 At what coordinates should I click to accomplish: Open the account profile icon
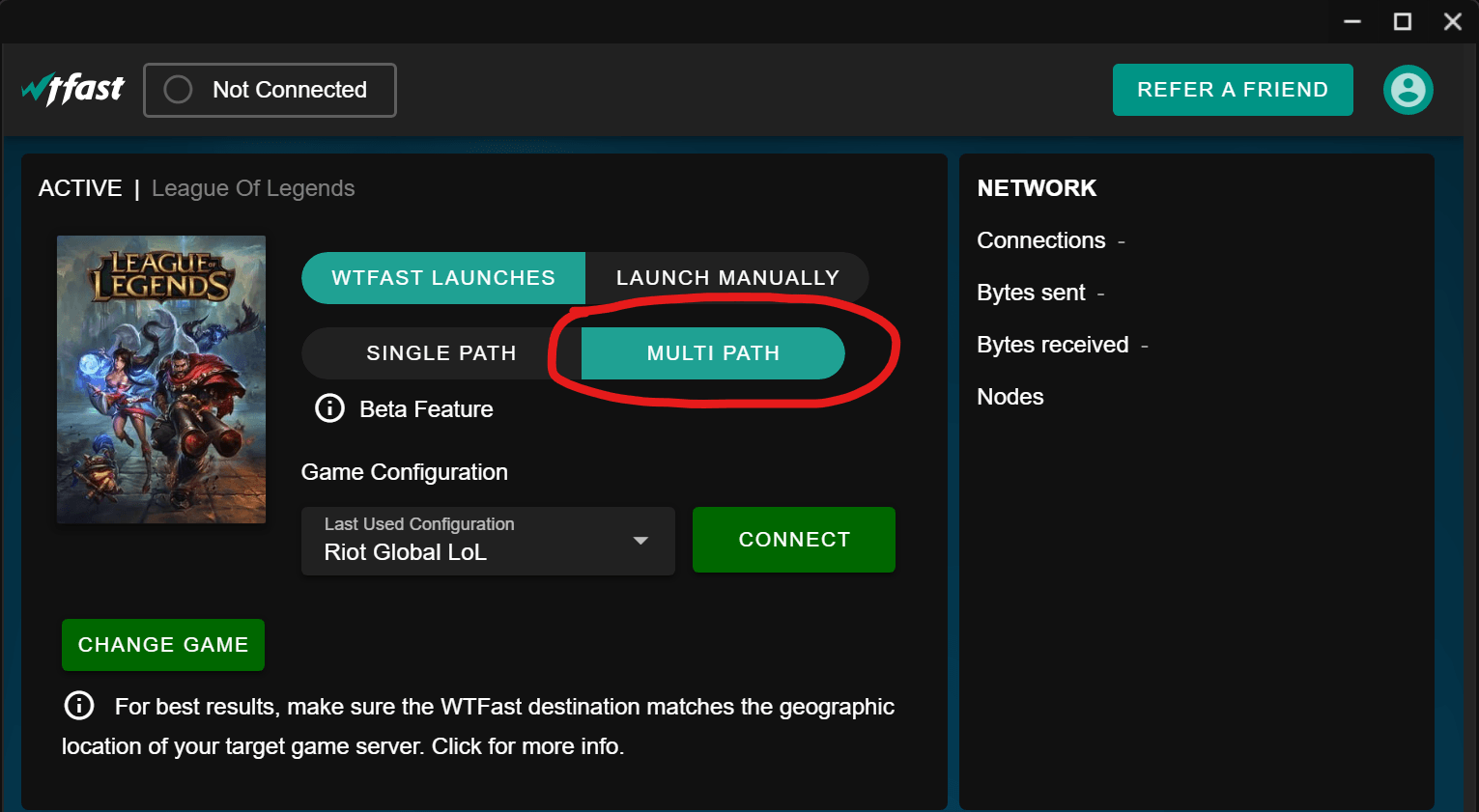tap(1408, 90)
